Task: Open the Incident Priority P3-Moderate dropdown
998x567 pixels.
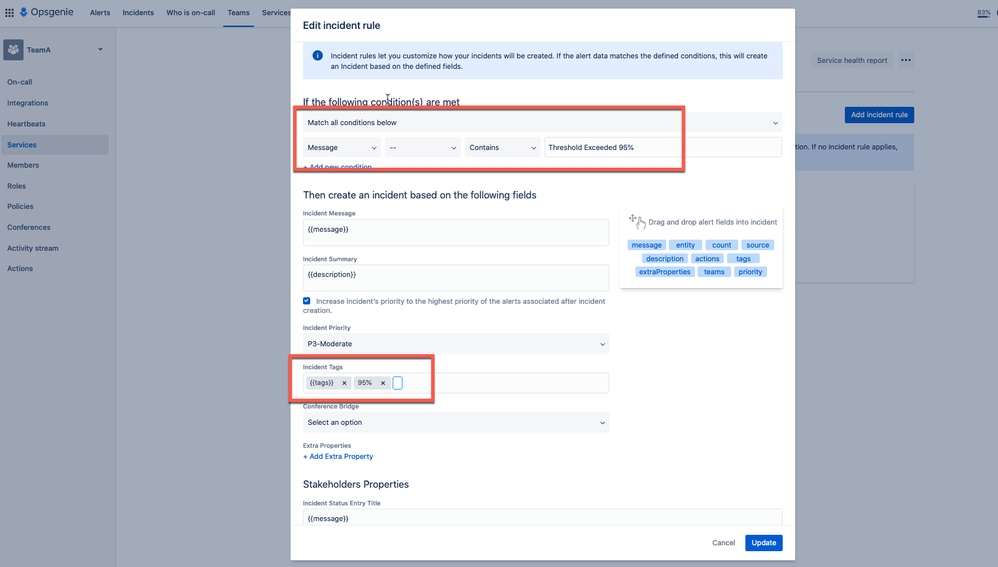Action: pos(456,344)
